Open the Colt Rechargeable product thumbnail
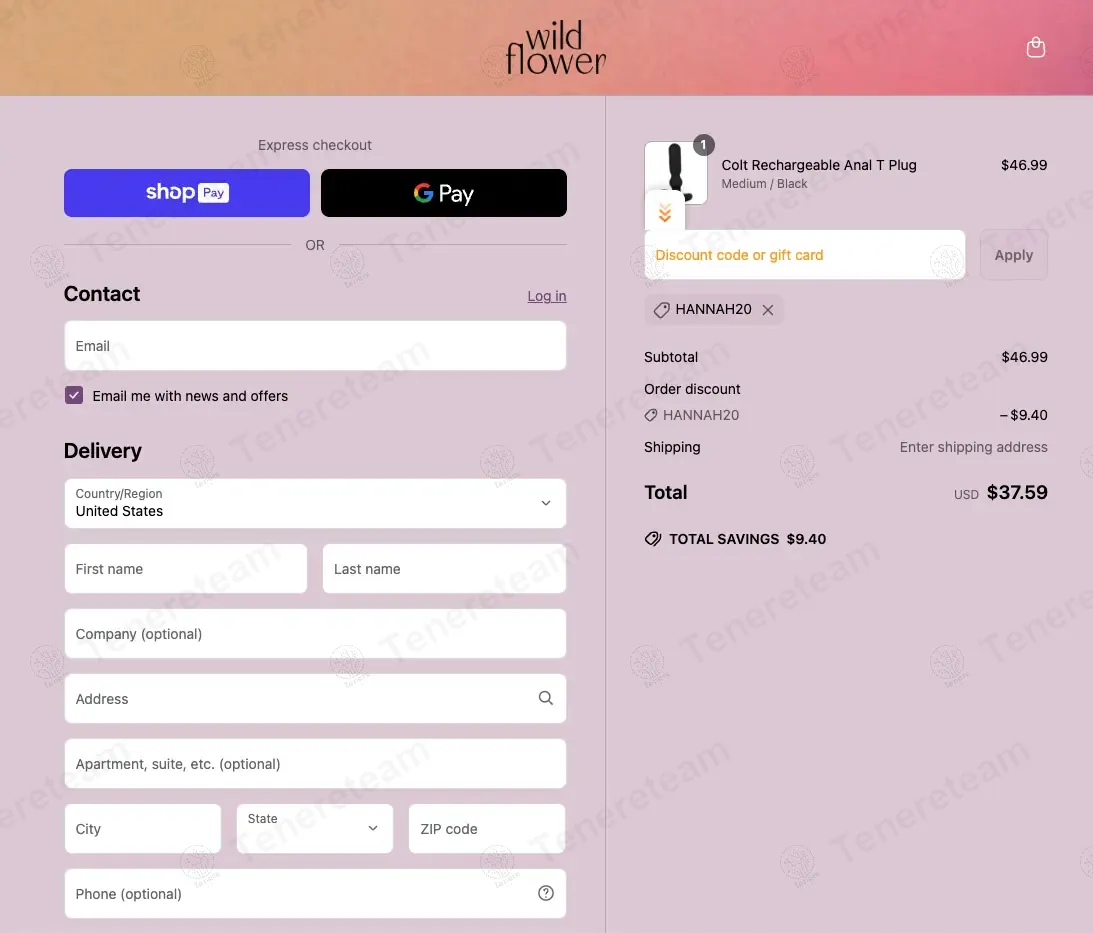Viewport: 1093px width, 933px height. (x=675, y=173)
